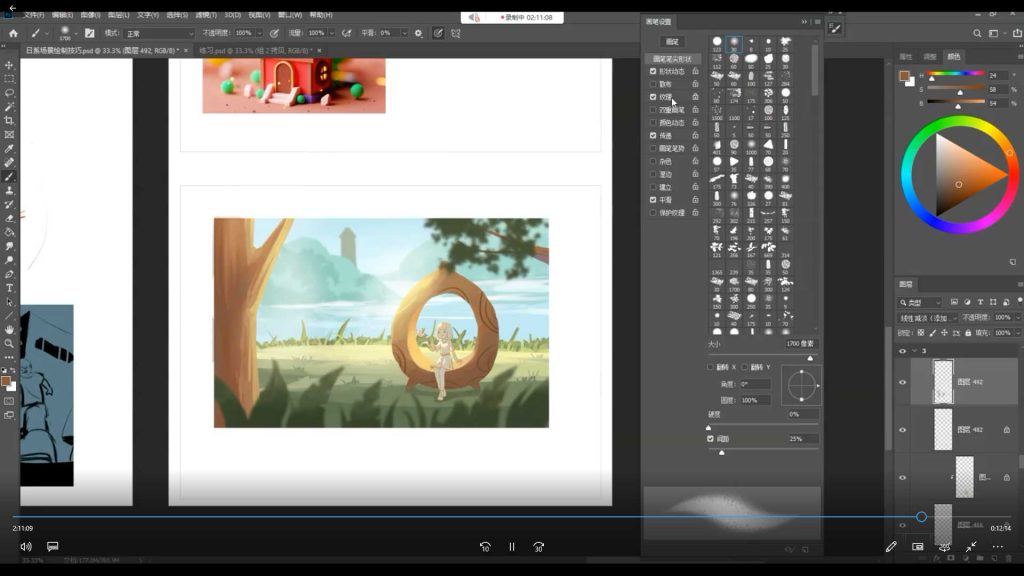1024x576 pixels.
Task: Select the Crop tool
Action: click(9, 120)
